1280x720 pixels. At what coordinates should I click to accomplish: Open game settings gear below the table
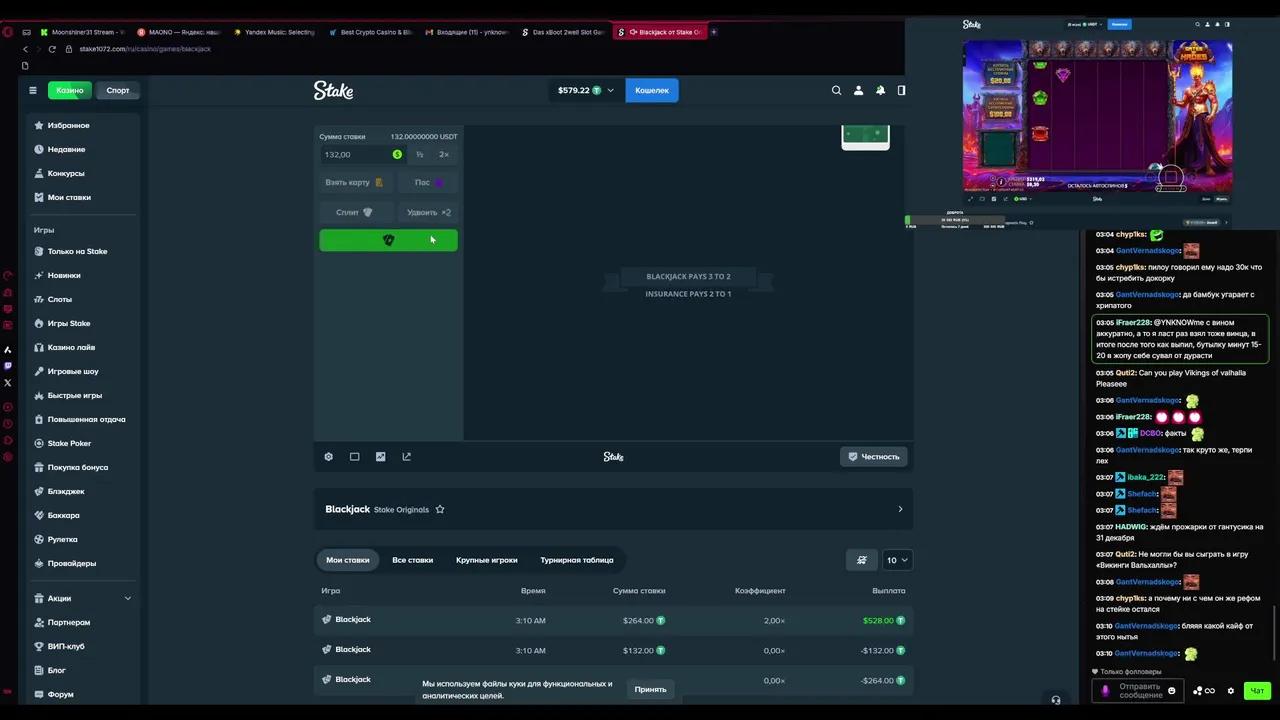tap(328, 457)
